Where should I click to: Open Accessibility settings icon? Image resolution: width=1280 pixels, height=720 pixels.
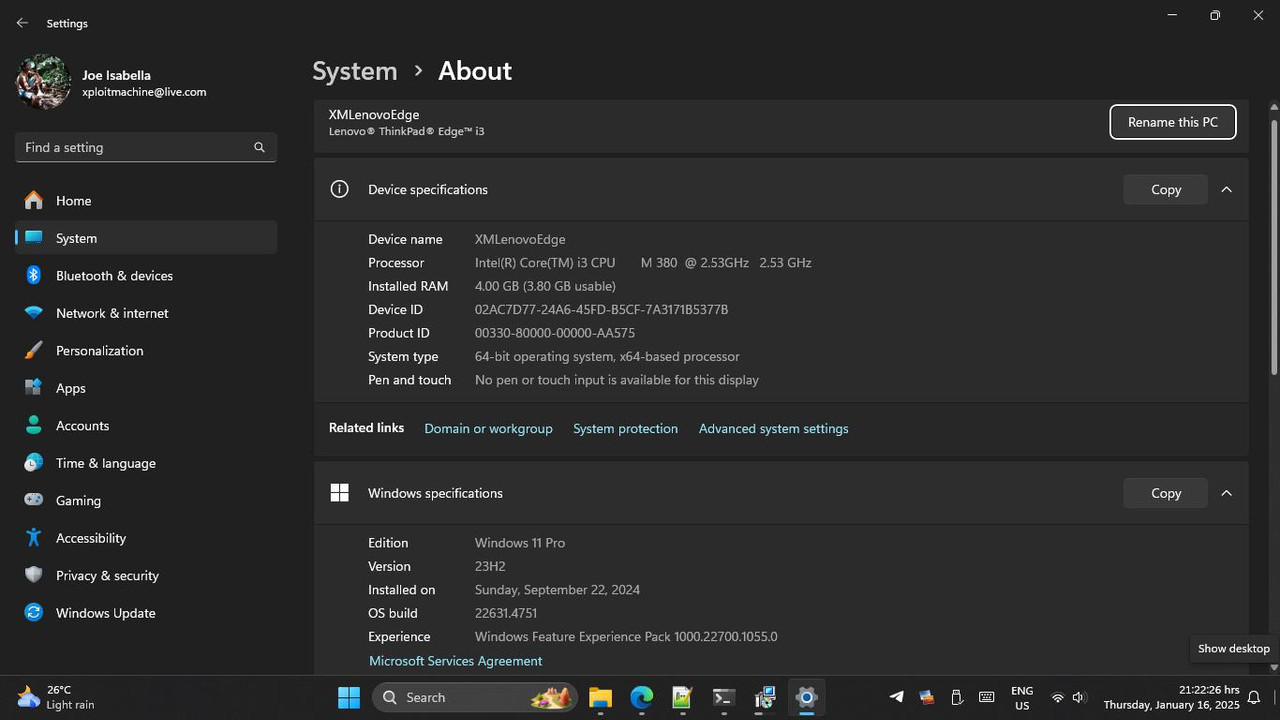coord(34,538)
